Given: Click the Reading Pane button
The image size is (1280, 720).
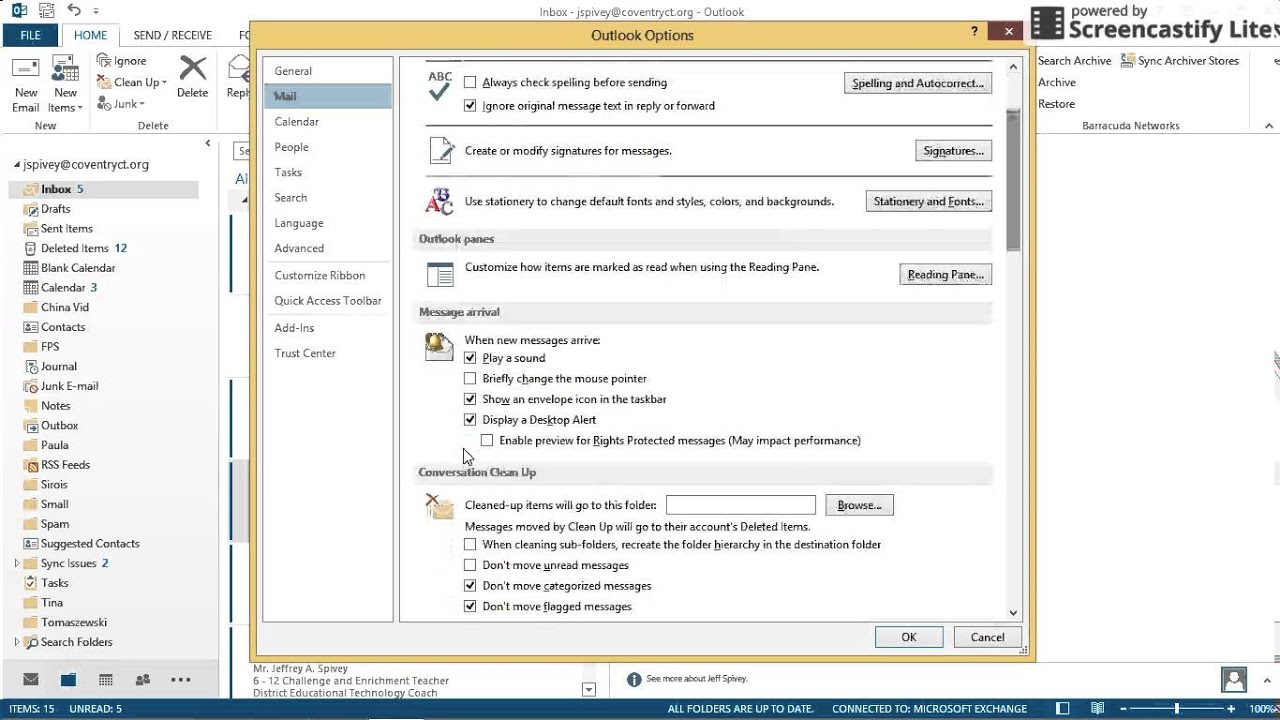Looking at the screenshot, I should coord(945,275).
